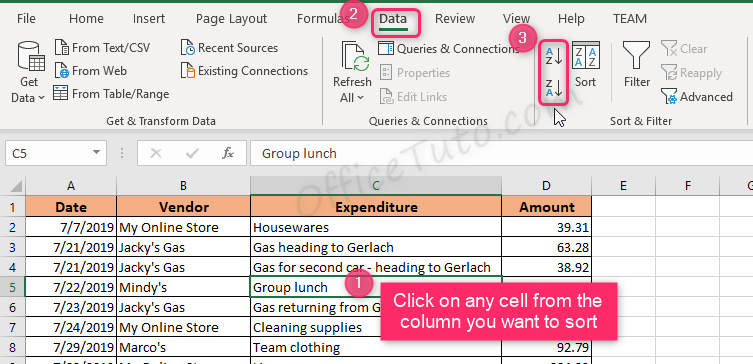Screen dimensions: 753x364
Task: Open the File menu
Action: (26, 19)
